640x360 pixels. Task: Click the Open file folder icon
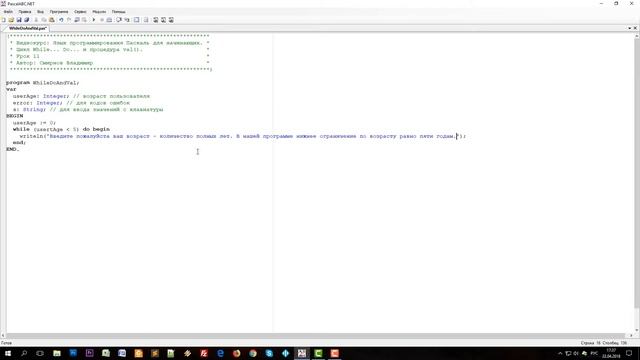point(11,20)
